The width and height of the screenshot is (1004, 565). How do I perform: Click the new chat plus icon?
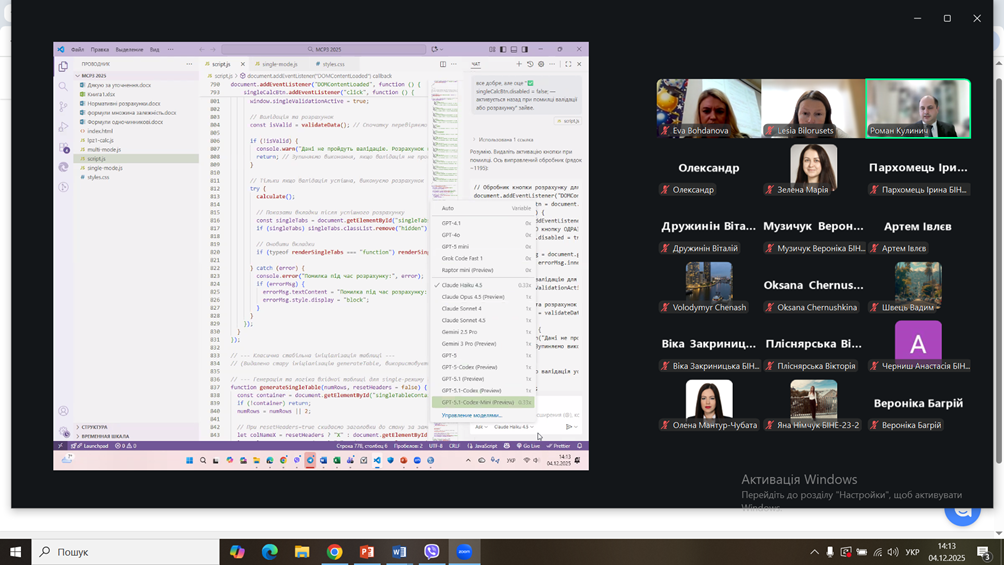519,64
